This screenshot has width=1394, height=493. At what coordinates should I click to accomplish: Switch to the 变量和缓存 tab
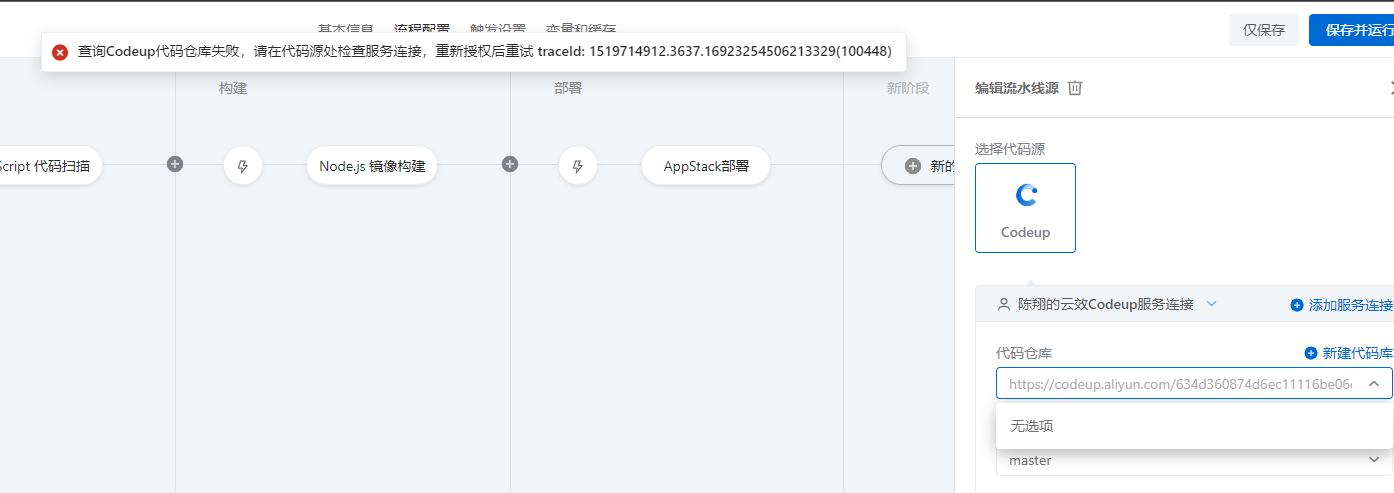point(581,29)
